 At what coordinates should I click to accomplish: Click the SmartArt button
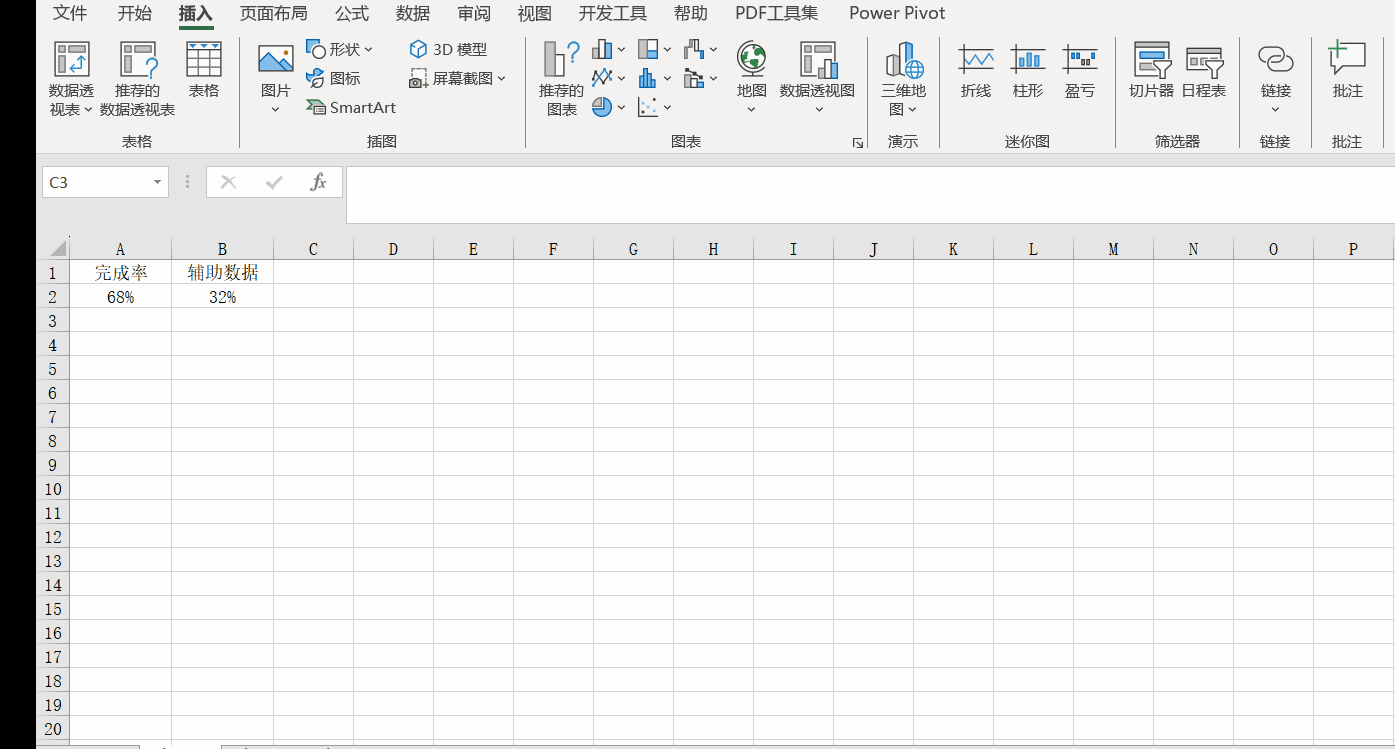[351, 107]
